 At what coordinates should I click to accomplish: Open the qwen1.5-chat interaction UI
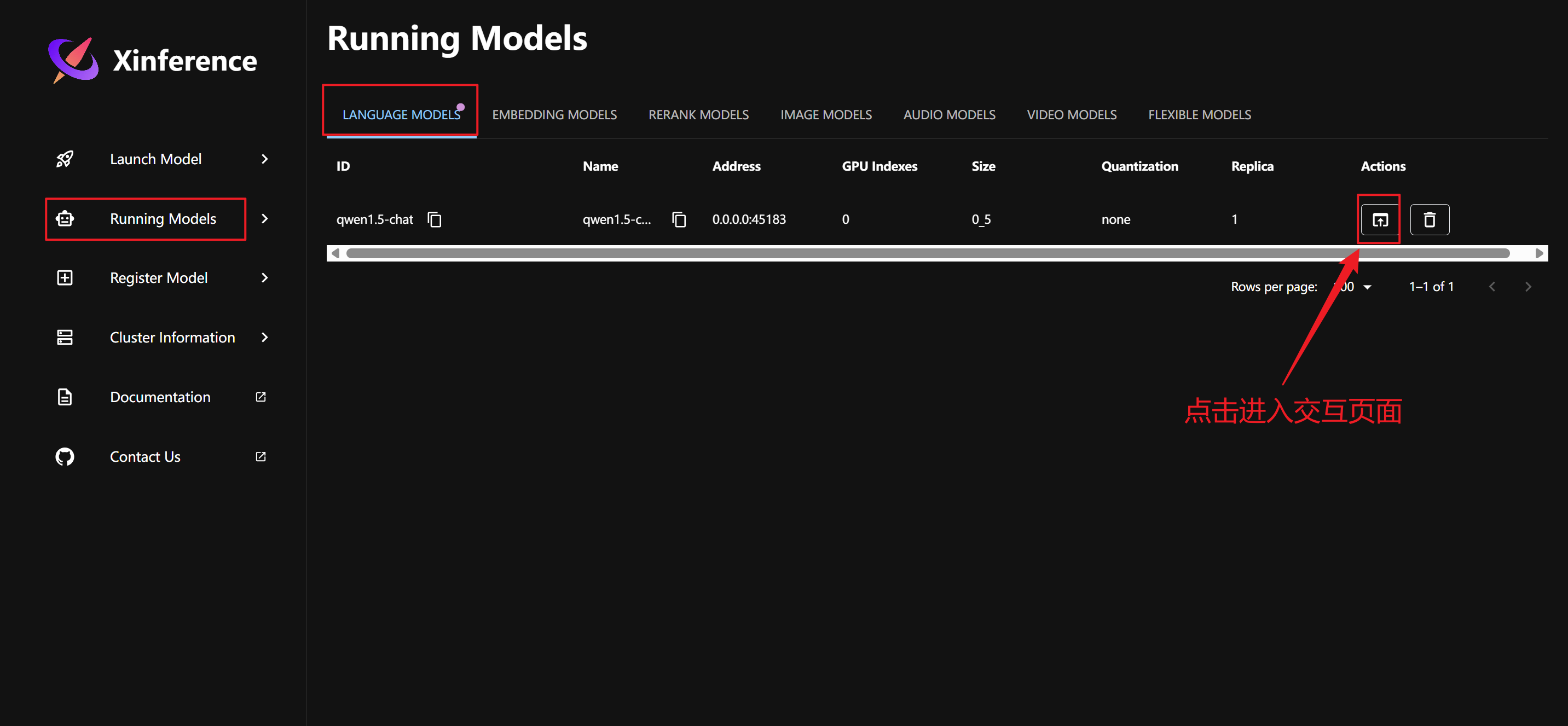coord(1379,220)
